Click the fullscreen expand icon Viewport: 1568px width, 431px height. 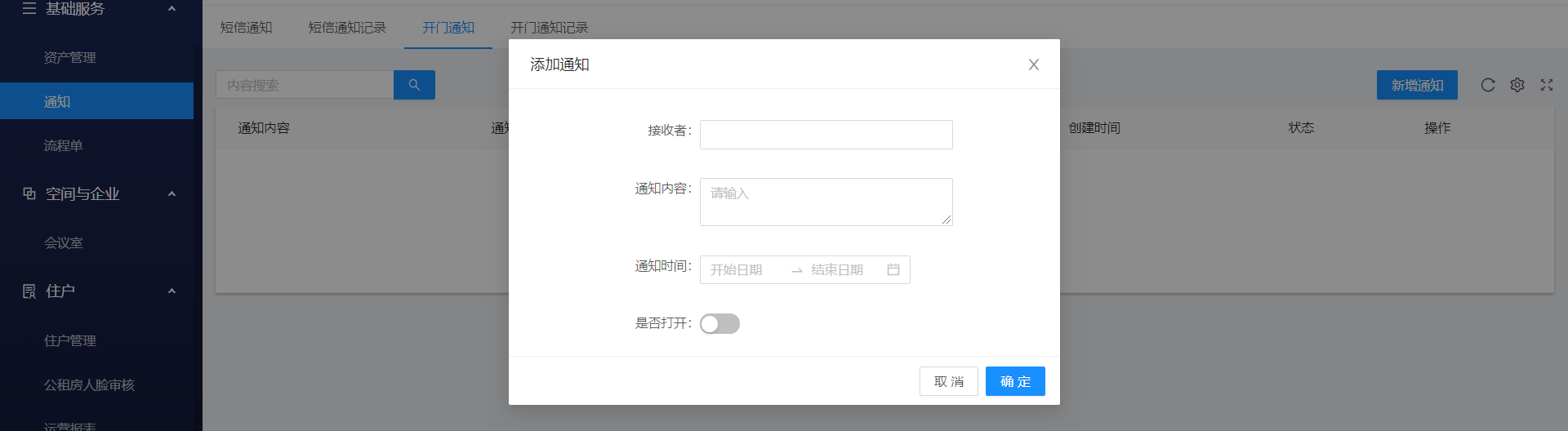(x=1546, y=85)
